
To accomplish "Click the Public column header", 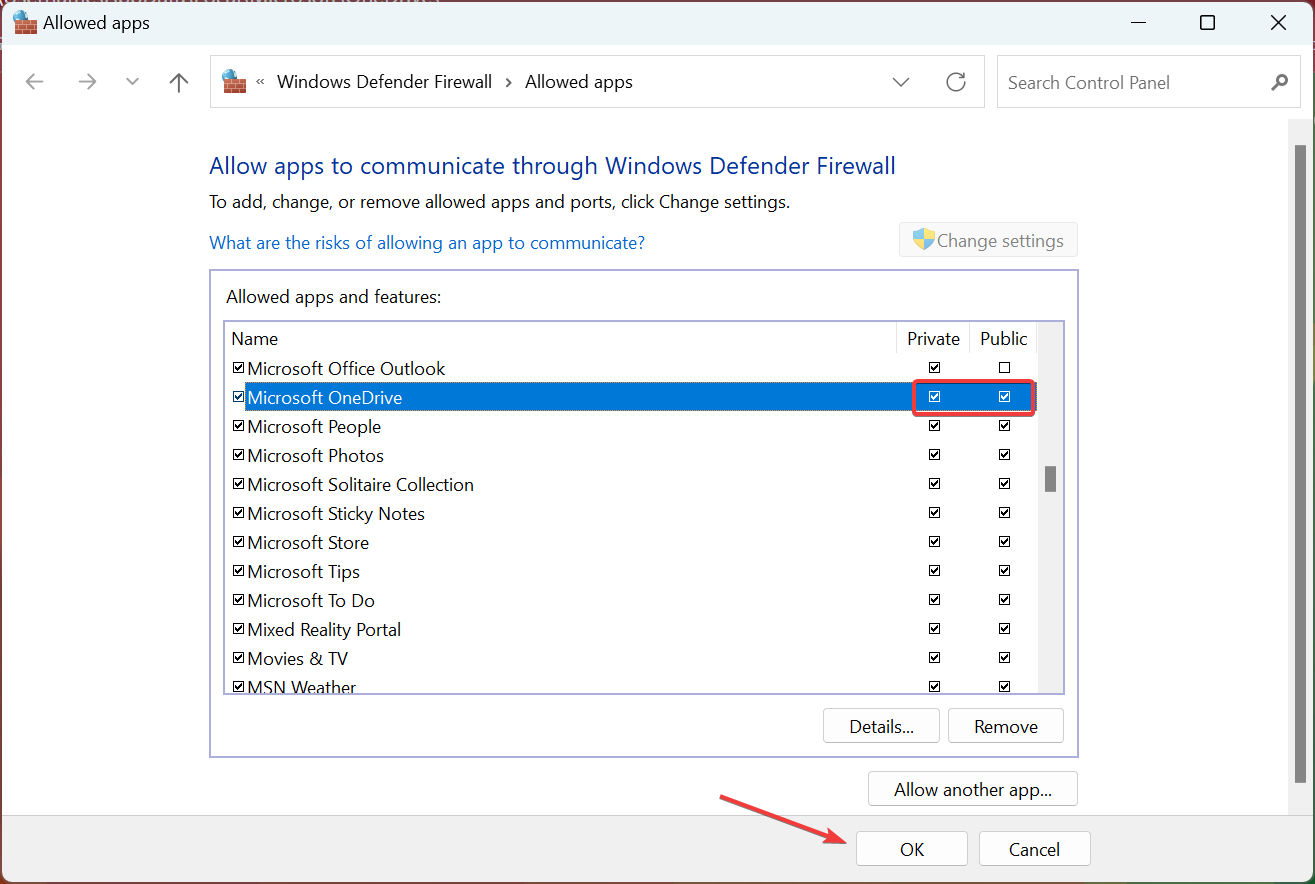I will point(1004,339).
